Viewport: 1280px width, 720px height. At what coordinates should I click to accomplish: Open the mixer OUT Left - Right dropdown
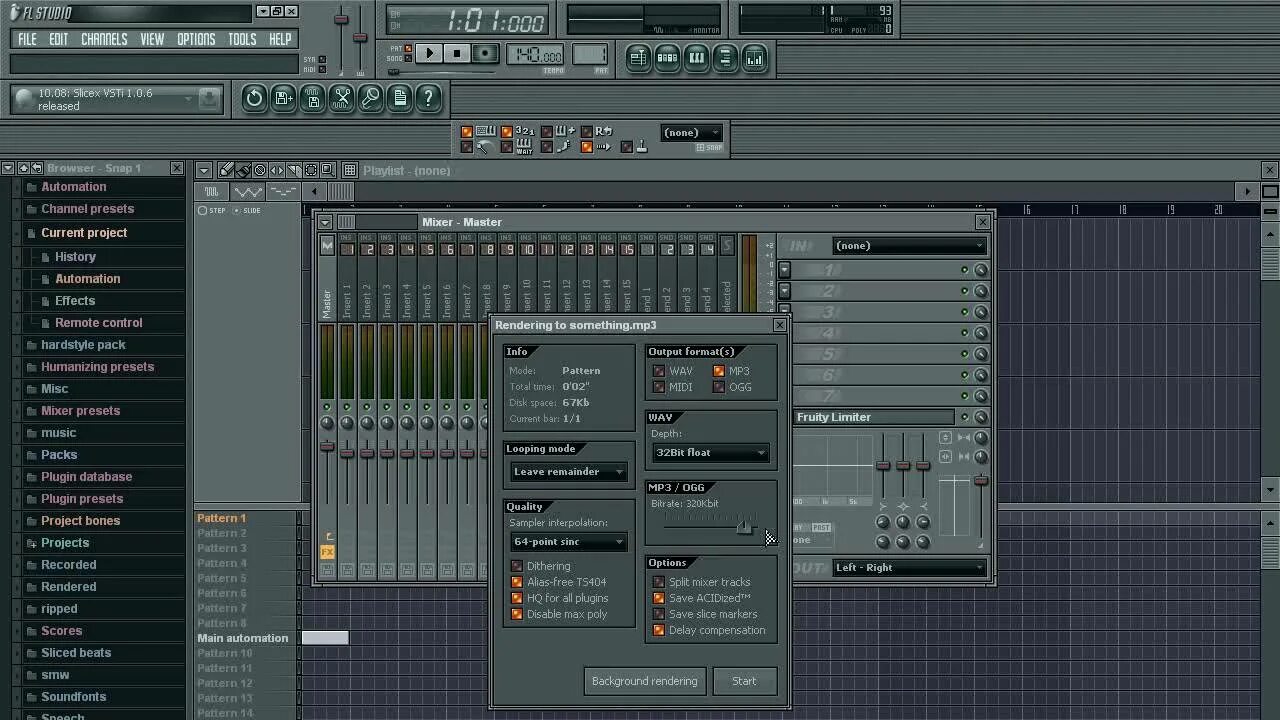(909, 568)
